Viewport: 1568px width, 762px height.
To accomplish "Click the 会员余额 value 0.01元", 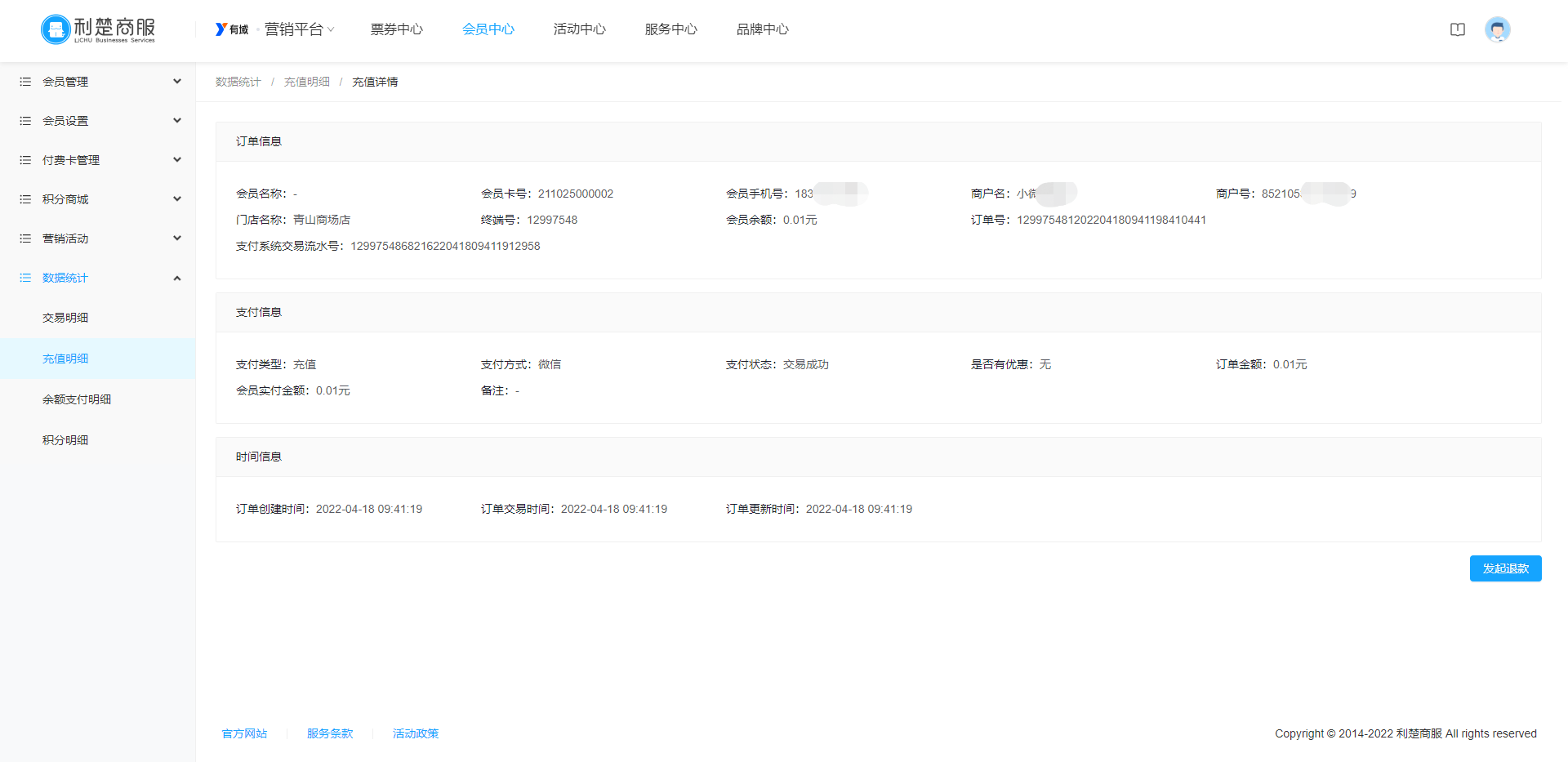I will 800,220.
